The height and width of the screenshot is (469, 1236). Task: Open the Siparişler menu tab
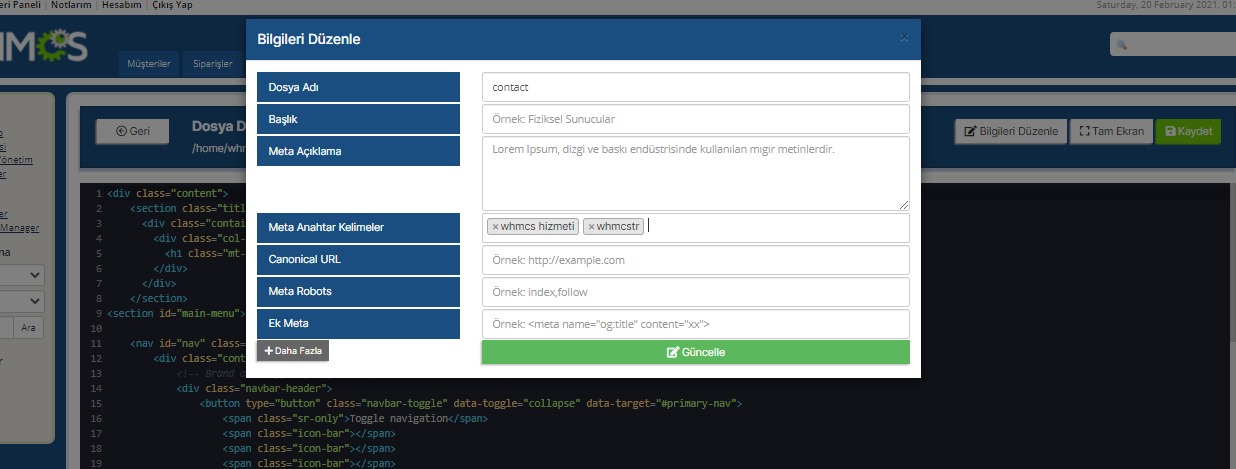click(x=213, y=65)
